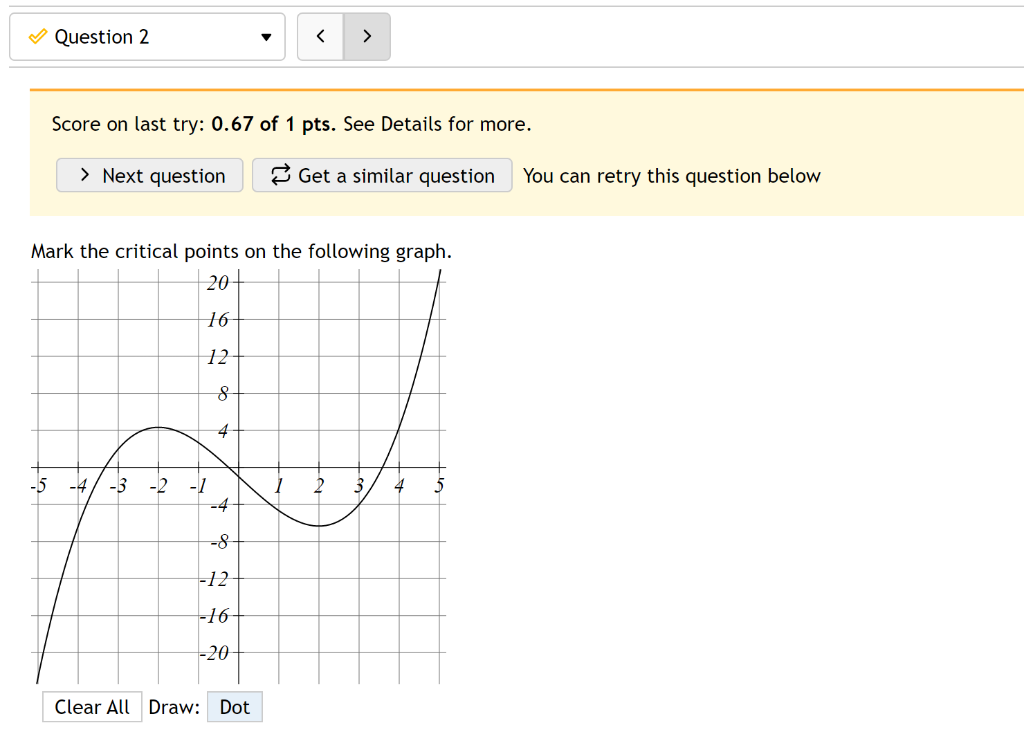1024x741 pixels.
Task: Click the checkmark icon beside Question 2
Action: [x=38, y=36]
